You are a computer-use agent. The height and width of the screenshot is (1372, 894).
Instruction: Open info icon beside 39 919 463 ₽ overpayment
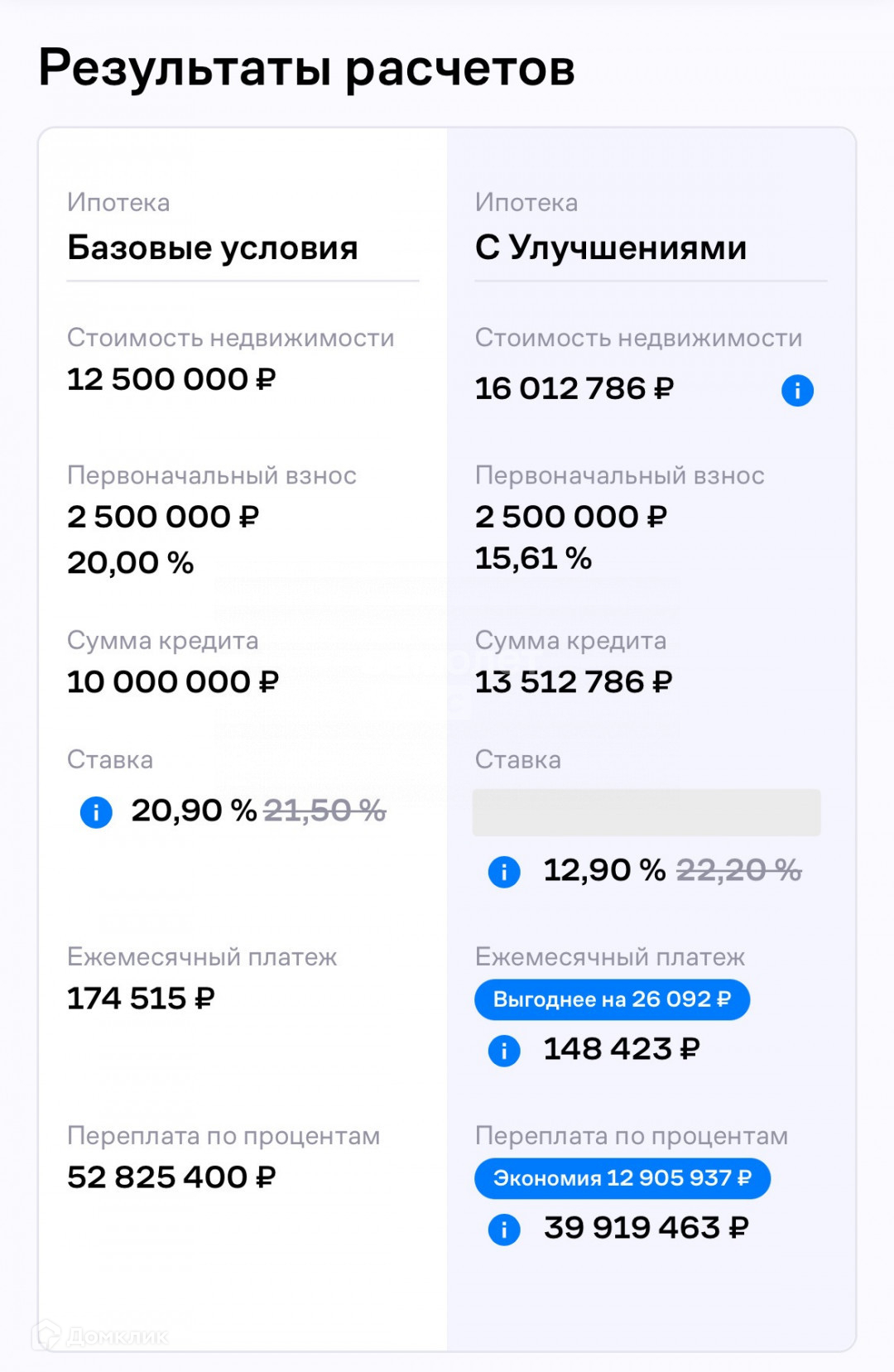tap(504, 1229)
